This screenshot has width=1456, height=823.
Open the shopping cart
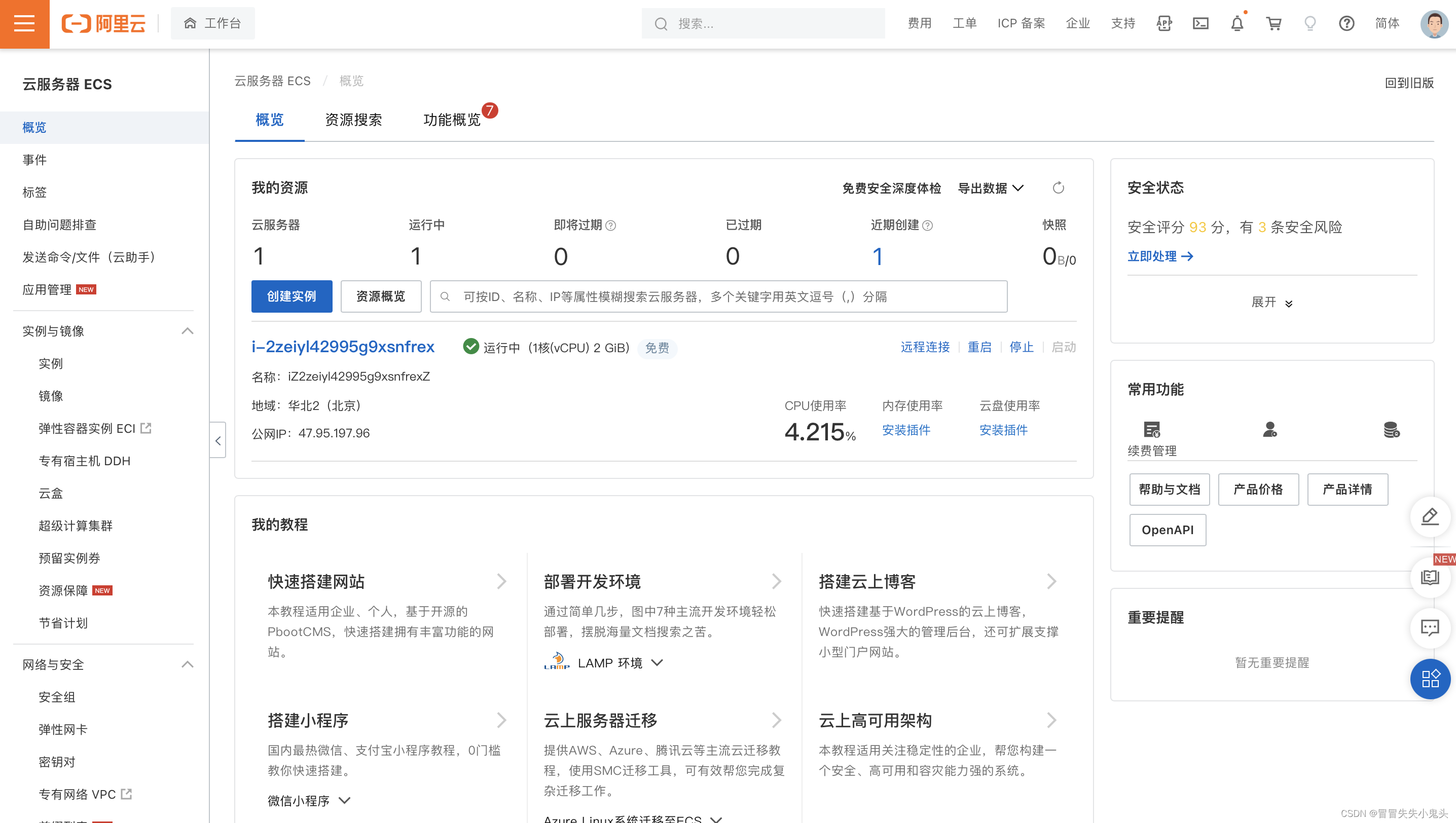click(x=1274, y=24)
